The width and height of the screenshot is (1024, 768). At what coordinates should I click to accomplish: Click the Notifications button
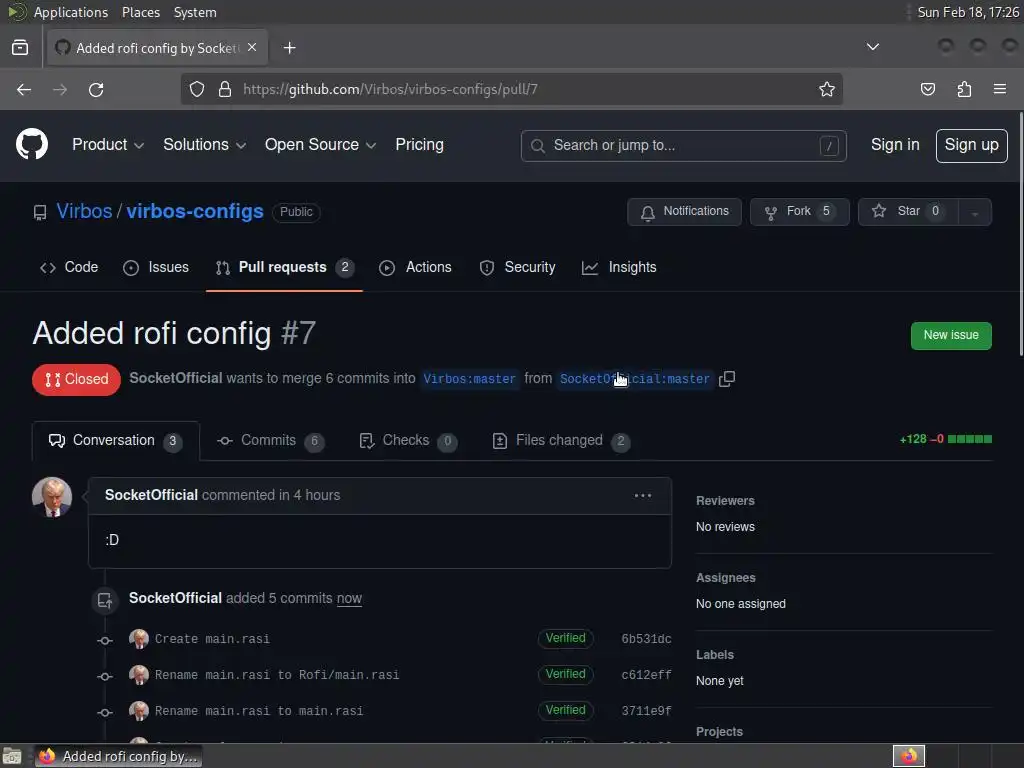click(x=684, y=212)
